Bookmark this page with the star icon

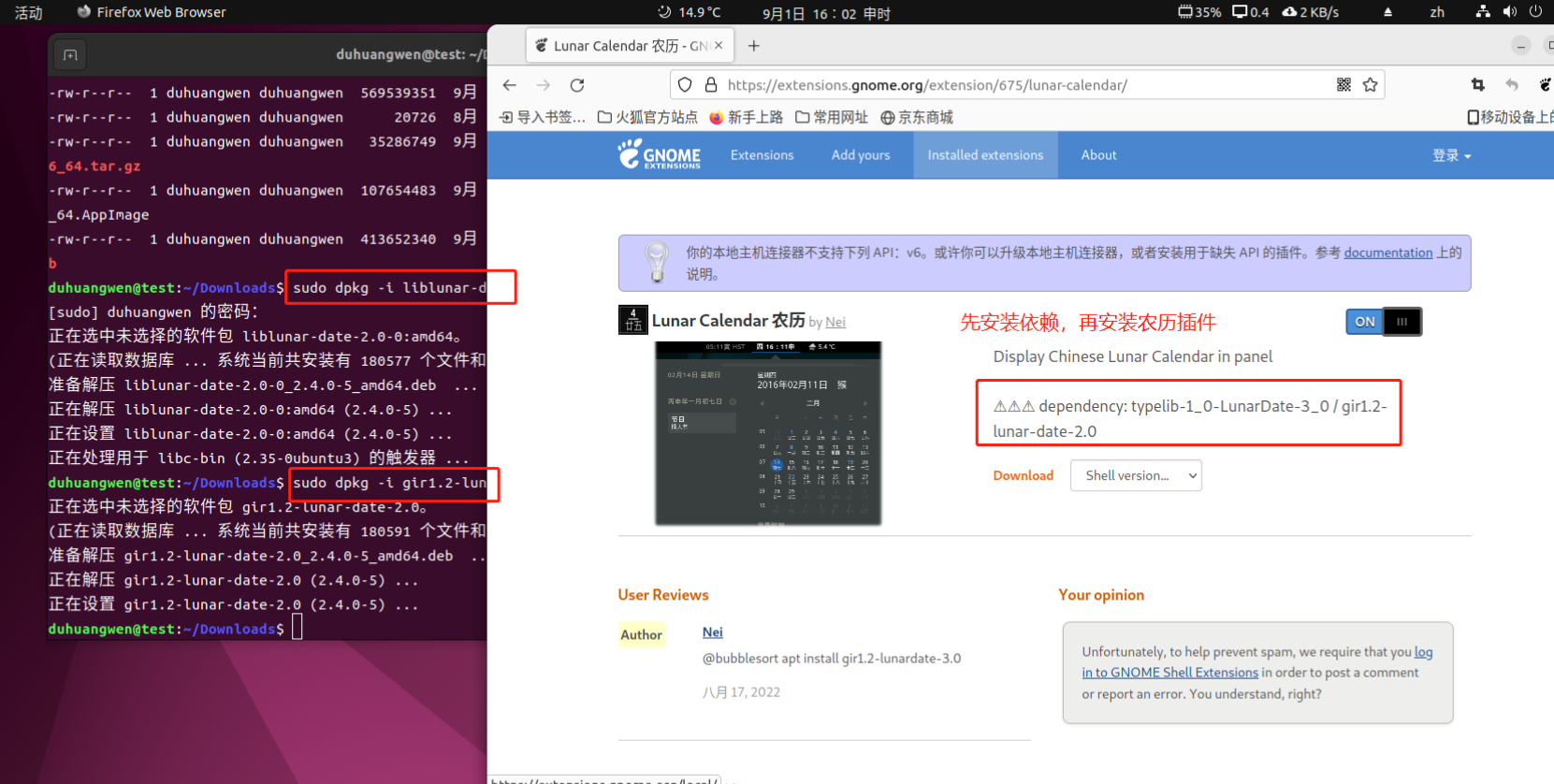point(1370,85)
